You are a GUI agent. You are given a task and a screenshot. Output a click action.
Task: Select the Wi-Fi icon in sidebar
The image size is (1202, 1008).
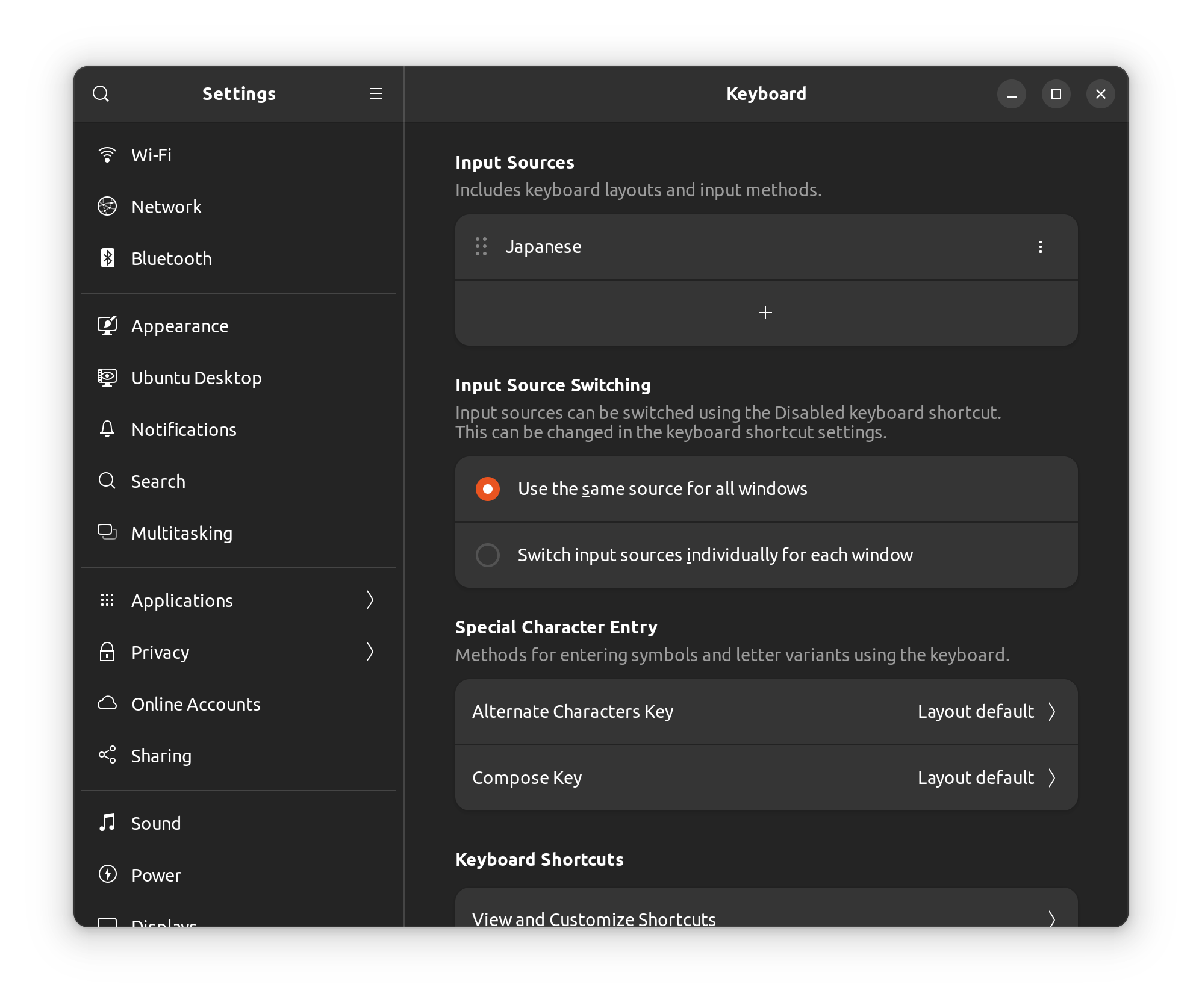(107, 155)
